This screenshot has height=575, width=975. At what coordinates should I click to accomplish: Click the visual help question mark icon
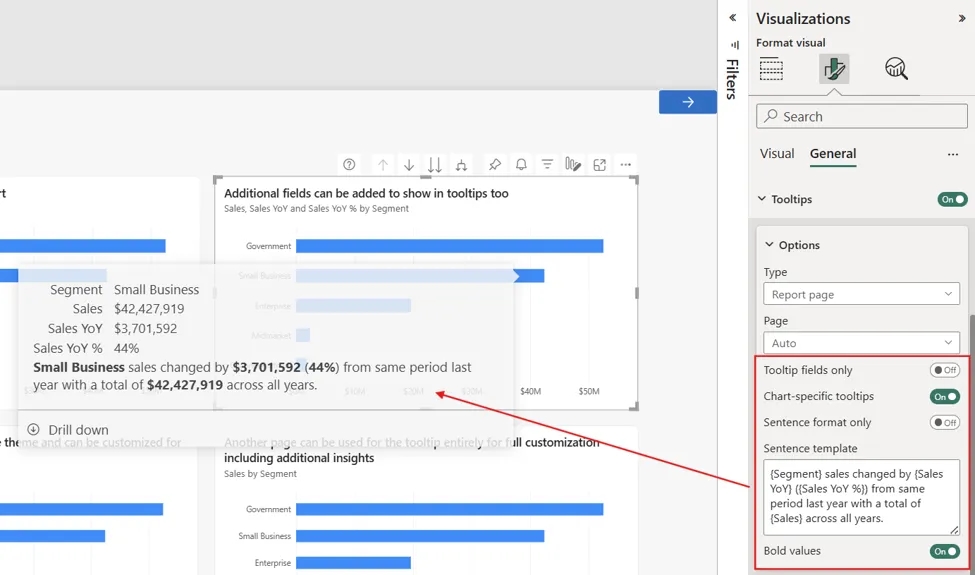(349, 165)
